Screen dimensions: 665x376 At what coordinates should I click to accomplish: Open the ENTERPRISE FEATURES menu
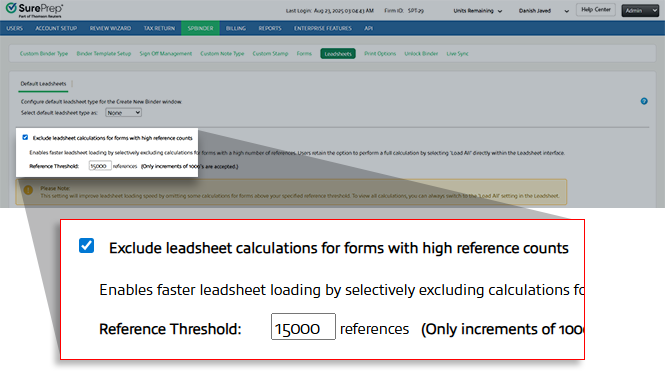pyautogui.click(x=323, y=28)
